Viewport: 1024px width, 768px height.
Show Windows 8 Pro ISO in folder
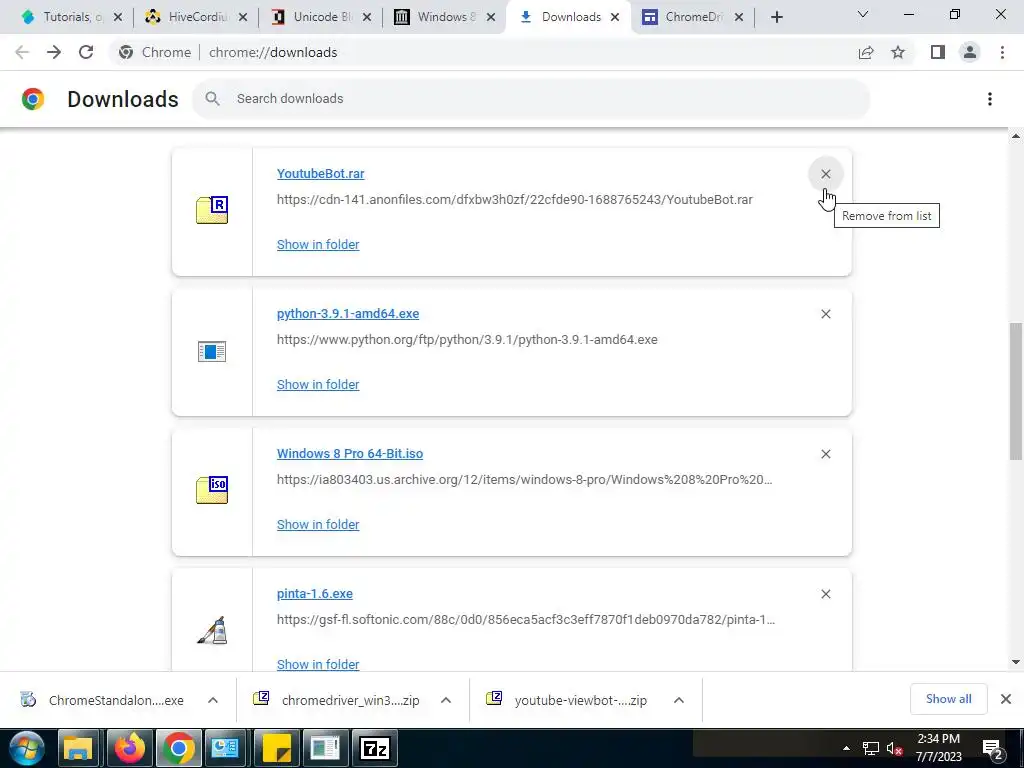318,524
